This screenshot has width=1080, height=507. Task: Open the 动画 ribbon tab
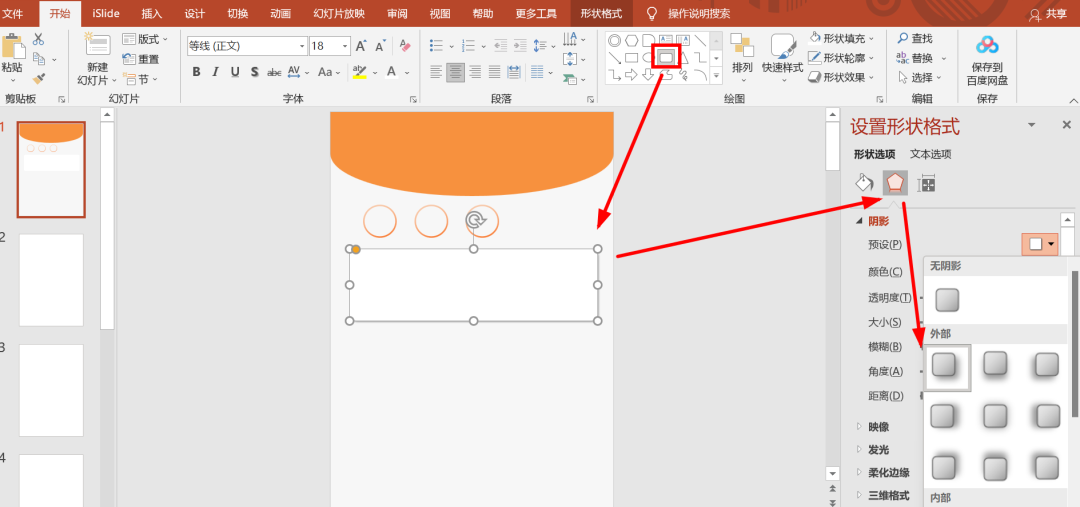point(280,14)
